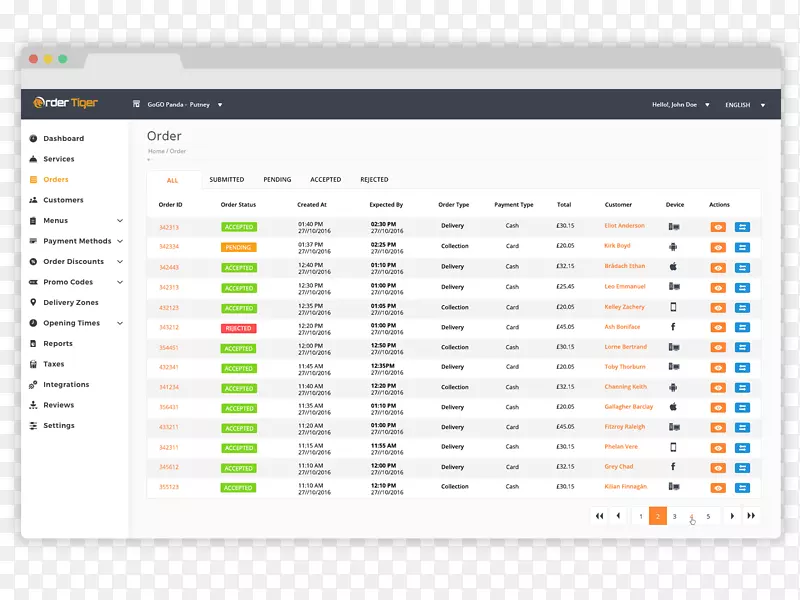This screenshot has height=600, width=800.
Task: Click the Taxes calculator icon
Action: point(33,364)
